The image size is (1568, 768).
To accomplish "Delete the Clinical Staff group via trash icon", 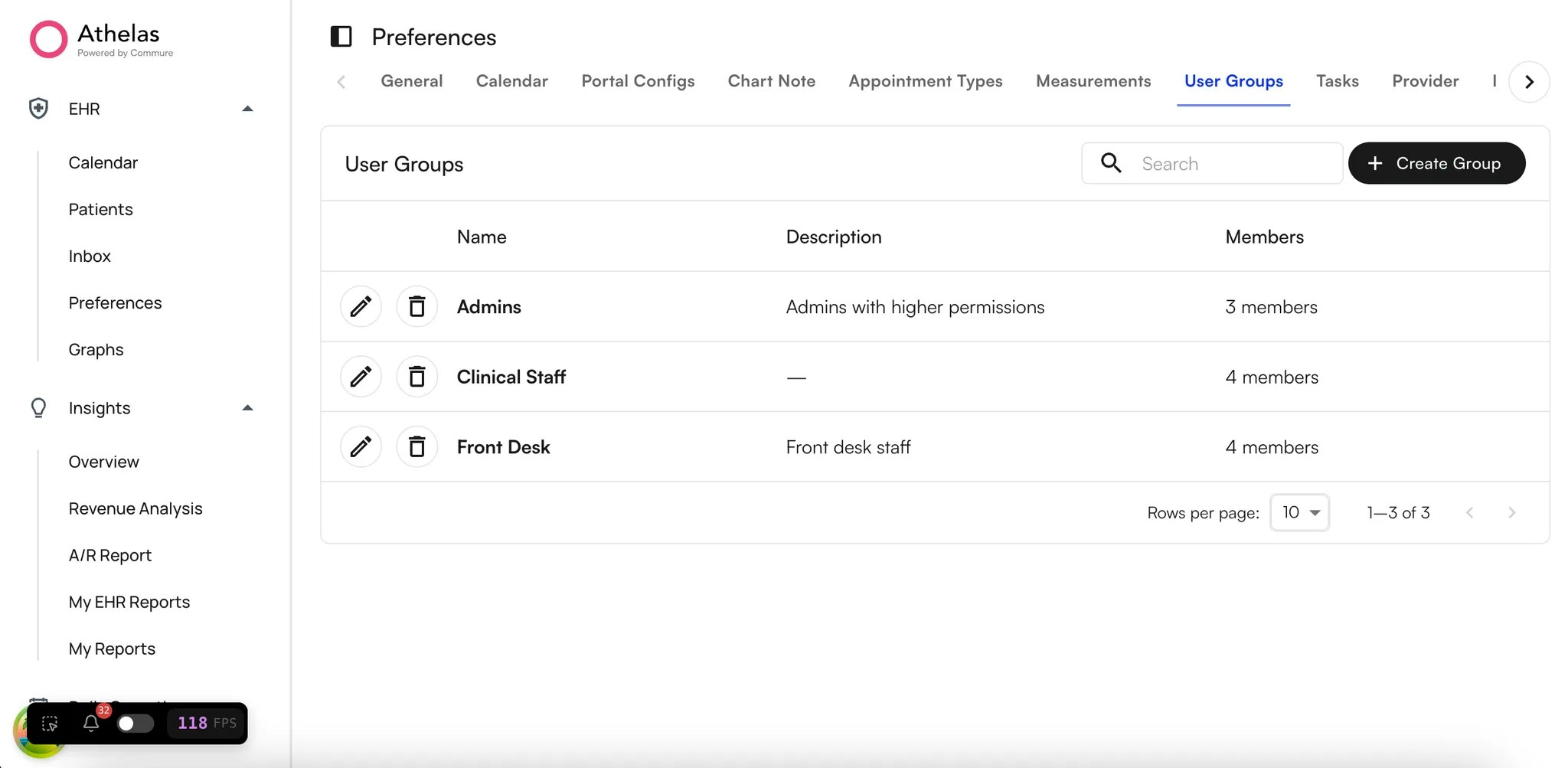I will (x=417, y=376).
